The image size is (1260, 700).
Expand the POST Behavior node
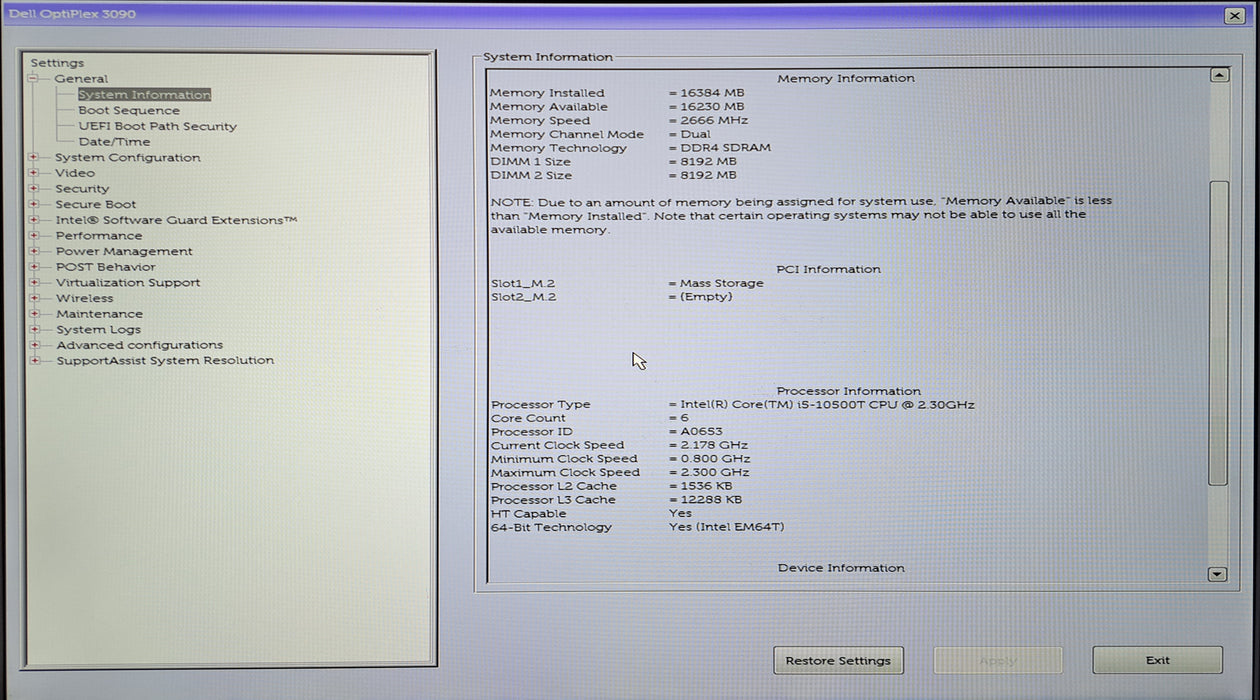[34, 267]
